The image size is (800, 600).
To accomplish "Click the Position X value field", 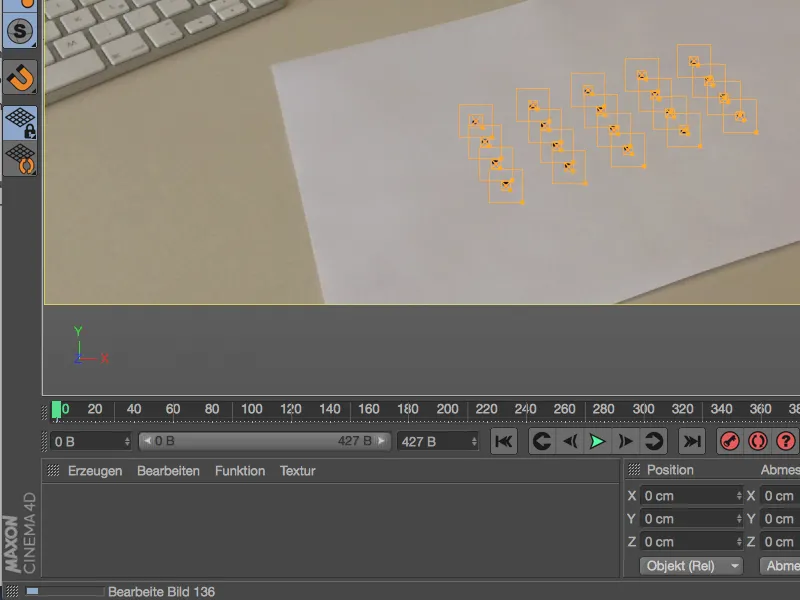I will pos(691,496).
